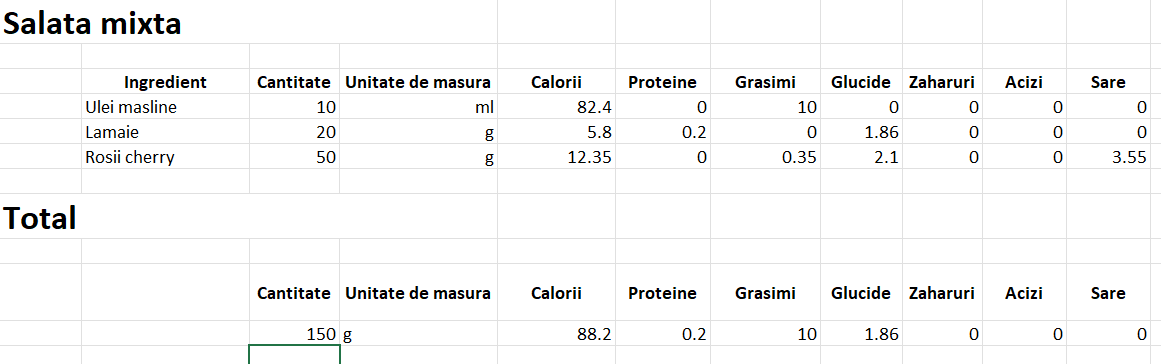1161x364 pixels.
Task: Click the total calories cell 88.2
Action: 556,334
